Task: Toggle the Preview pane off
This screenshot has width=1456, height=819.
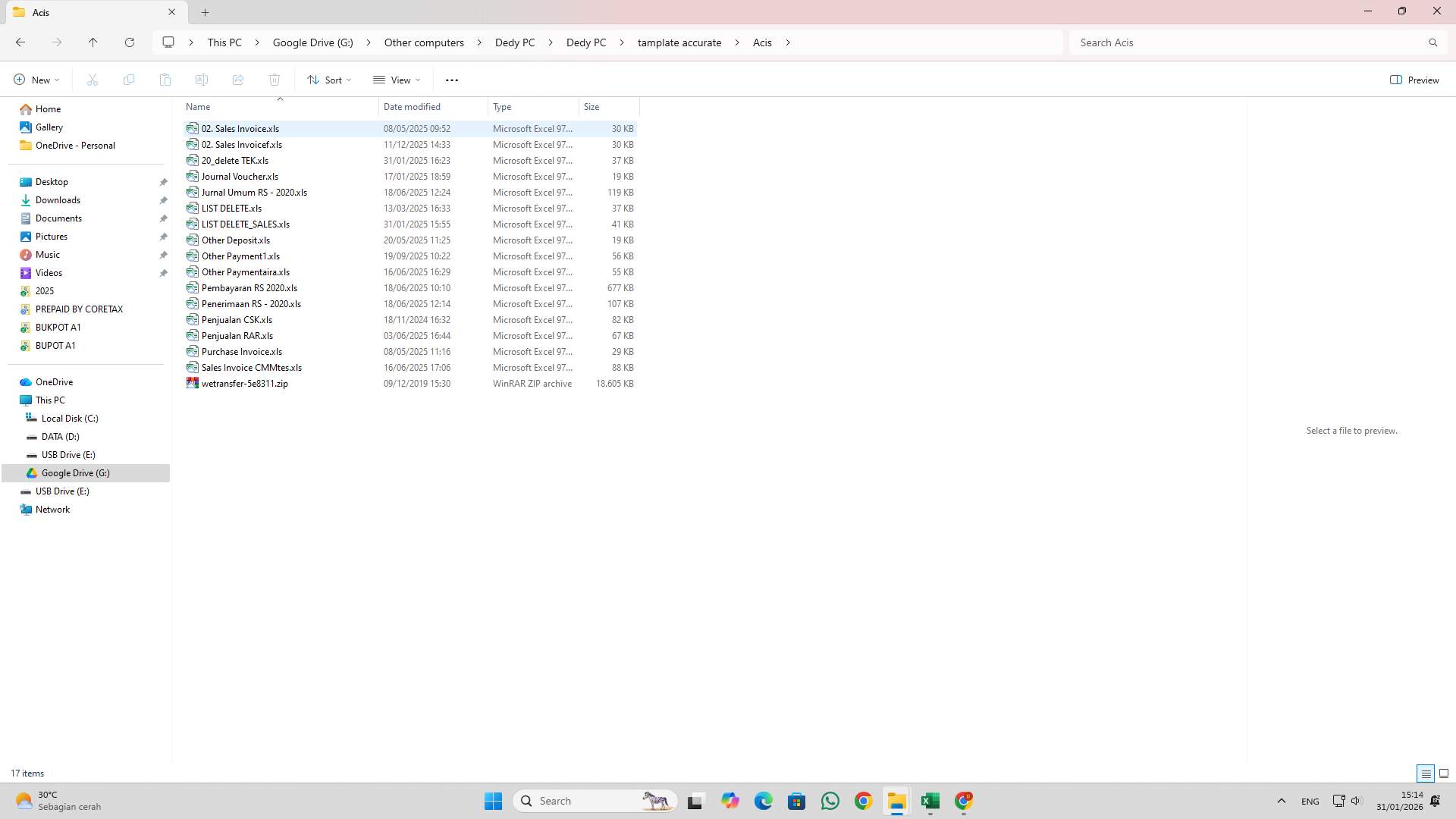Action: tap(1415, 80)
